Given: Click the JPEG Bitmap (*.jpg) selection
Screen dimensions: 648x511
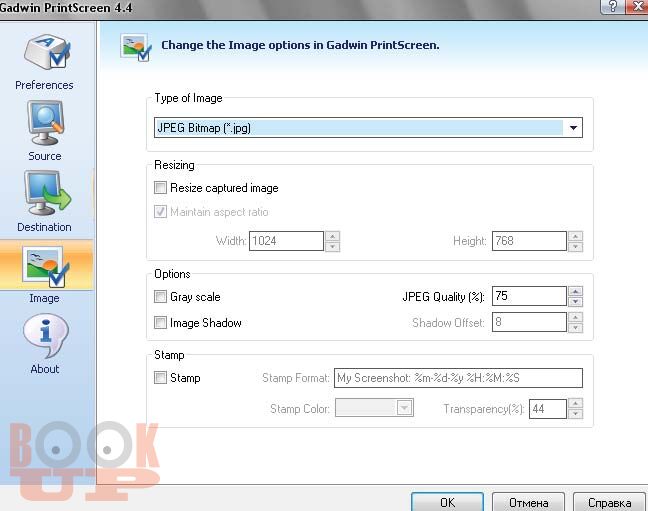Looking at the screenshot, I should point(358,128).
